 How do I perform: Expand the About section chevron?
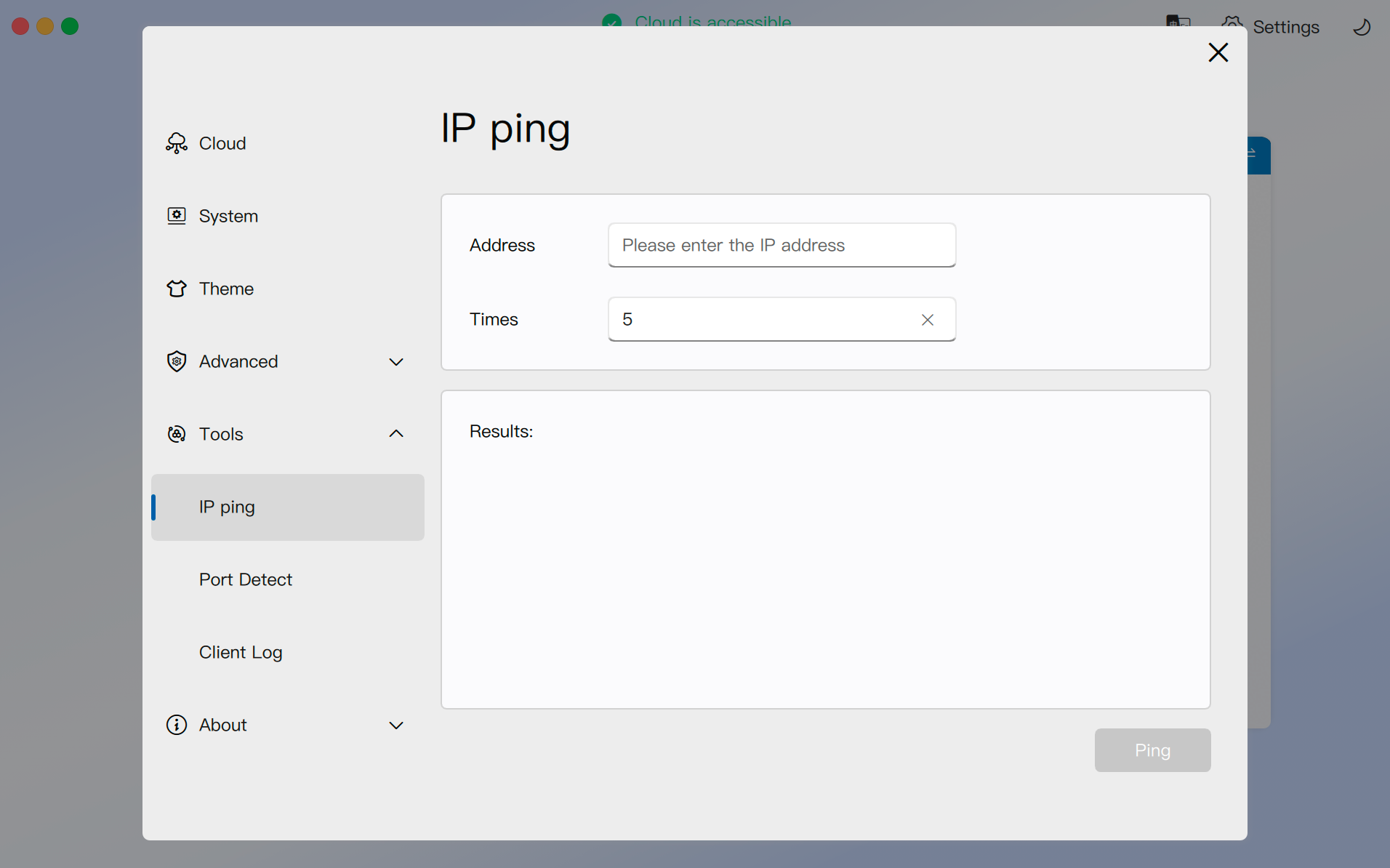[x=396, y=726]
